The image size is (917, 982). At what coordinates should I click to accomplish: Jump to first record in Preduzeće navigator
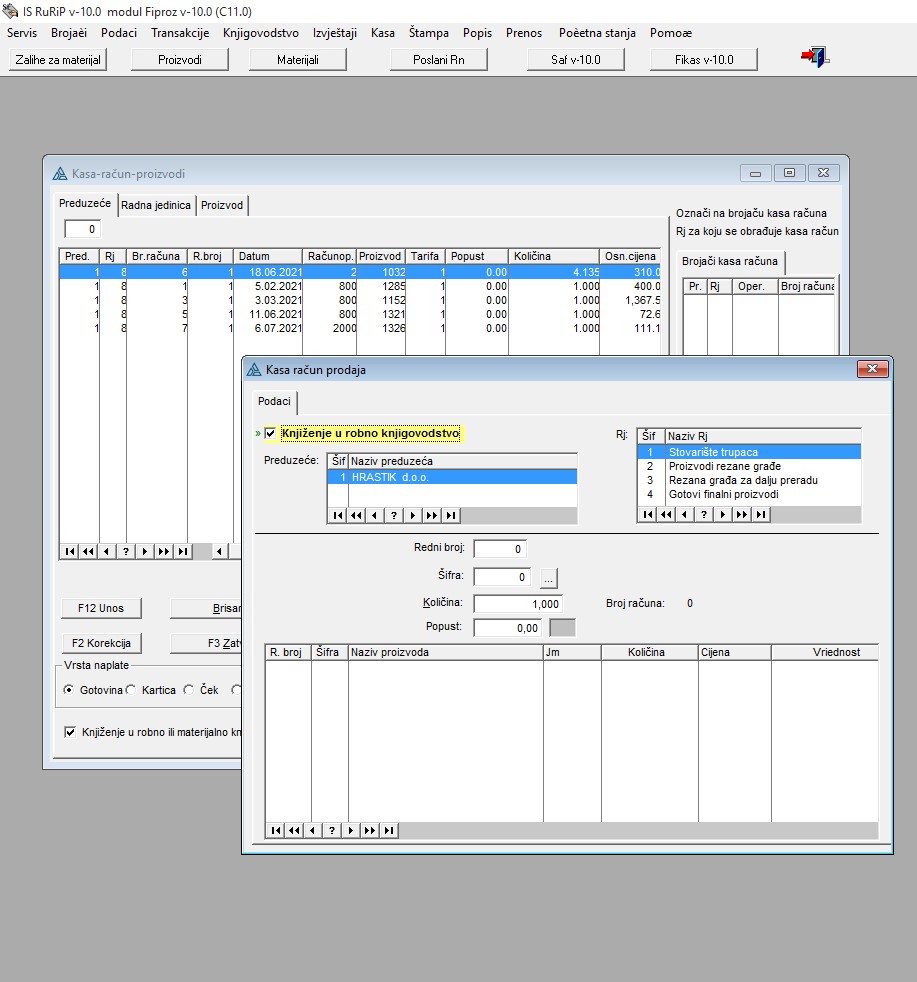point(337,515)
